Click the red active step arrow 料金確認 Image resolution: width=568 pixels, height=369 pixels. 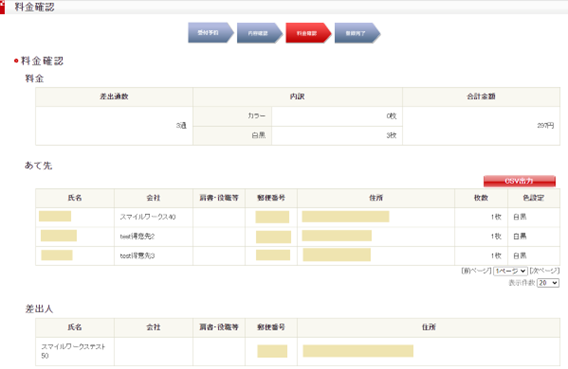pyautogui.click(x=309, y=33)
